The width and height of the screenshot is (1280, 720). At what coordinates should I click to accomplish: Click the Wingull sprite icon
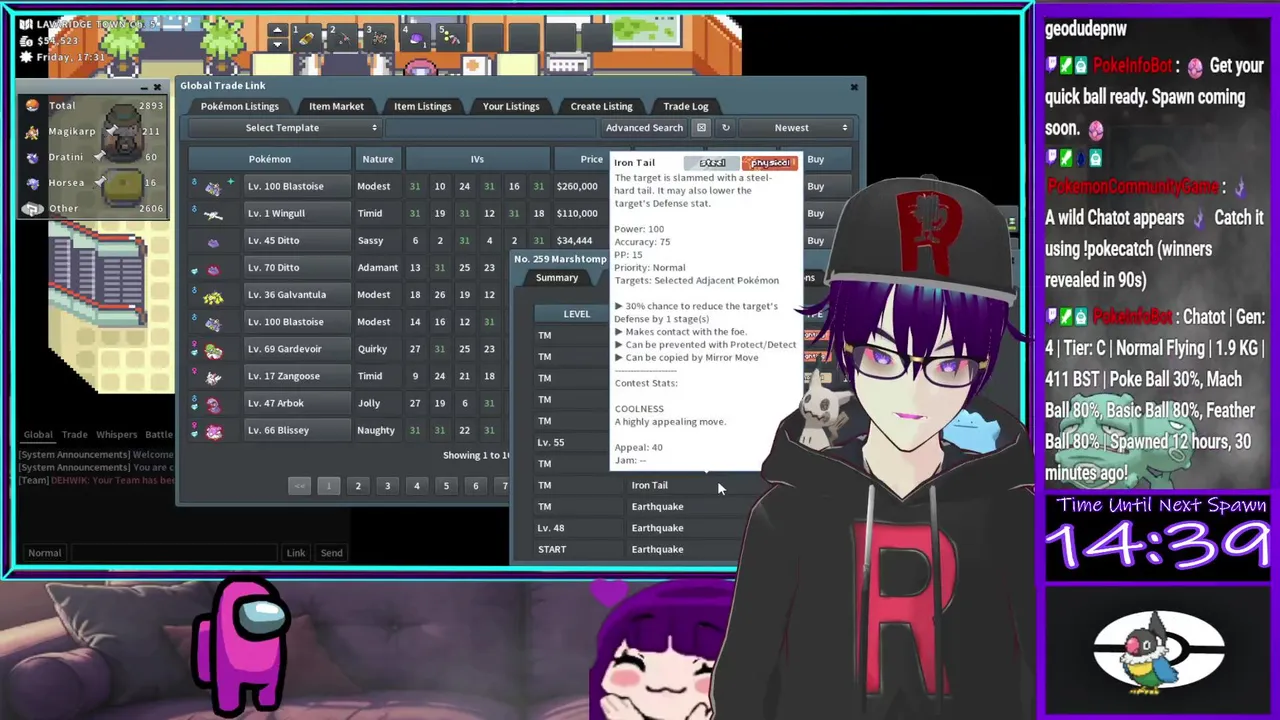213,214
